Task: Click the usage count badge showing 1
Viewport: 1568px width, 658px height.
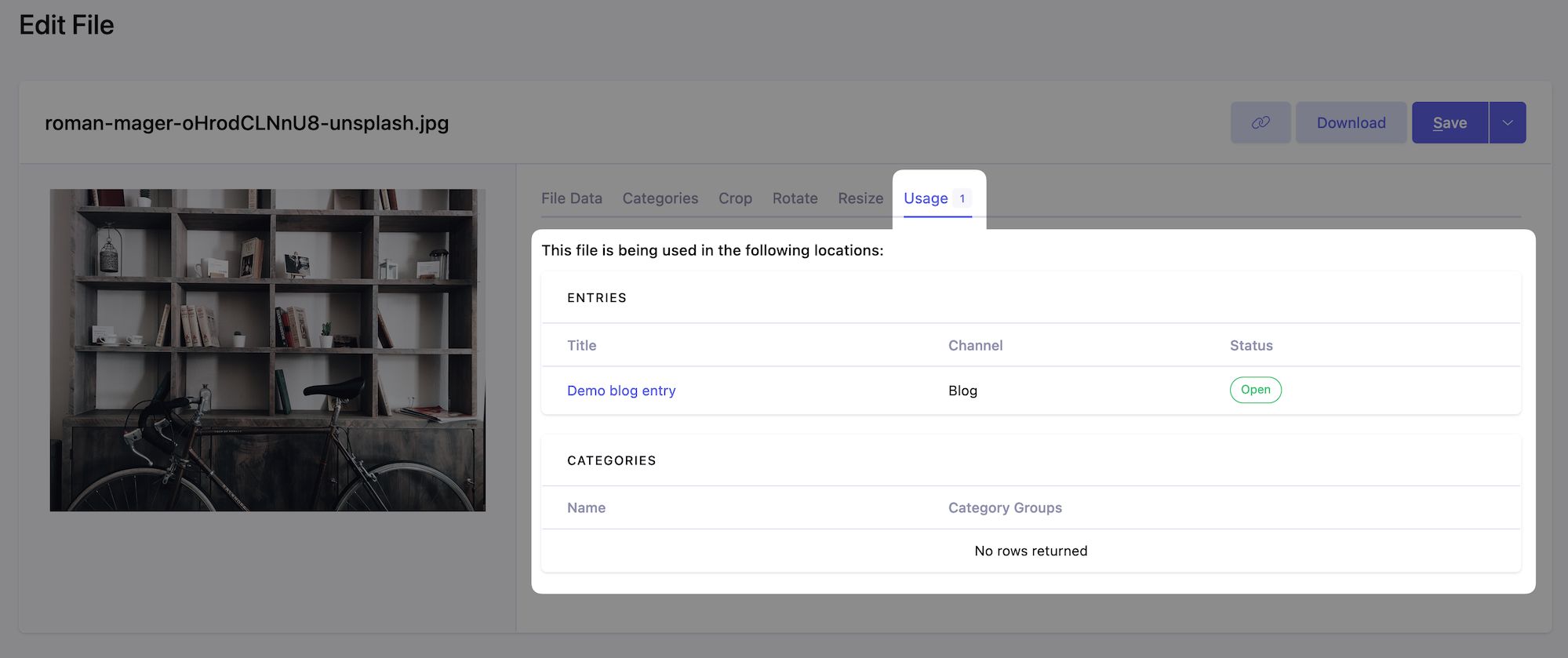Action: [962, 198]
